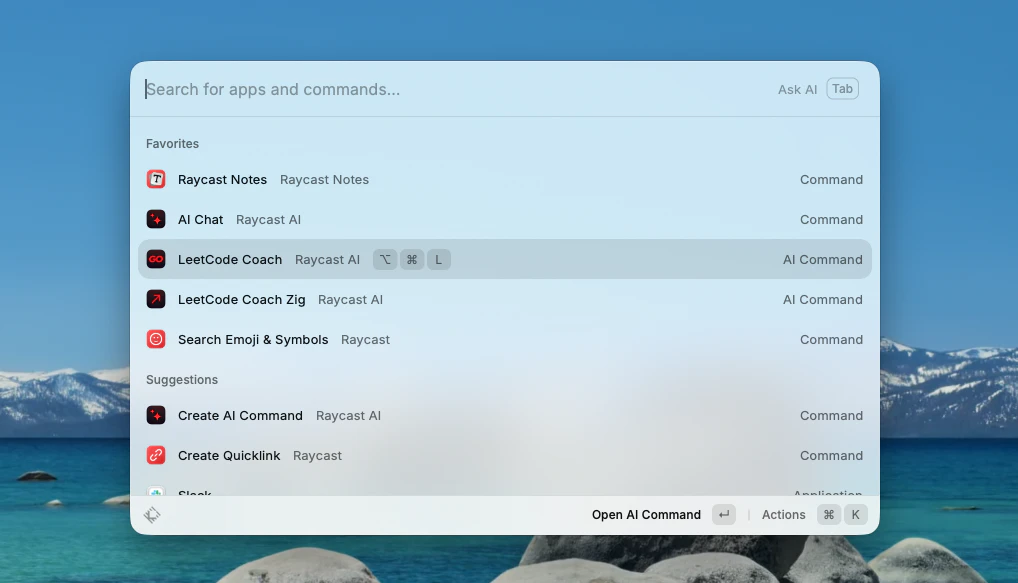Screen dimensions: 1018x583
Task: Click AI Command label on LeetCode Coach row
Action: (x=823, y=260)
